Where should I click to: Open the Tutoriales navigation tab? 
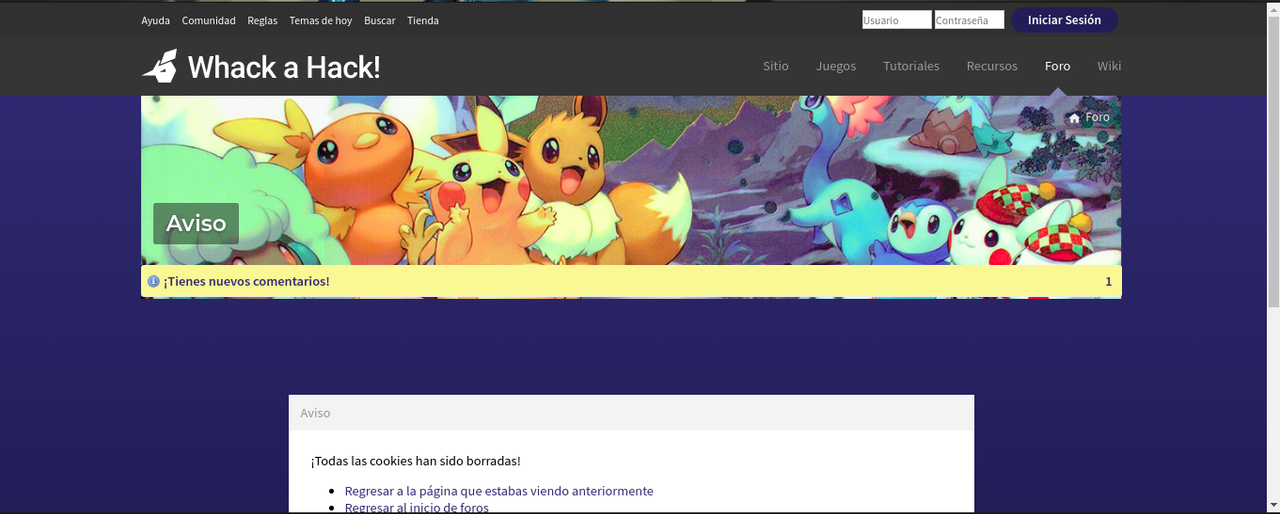point(911,66)
